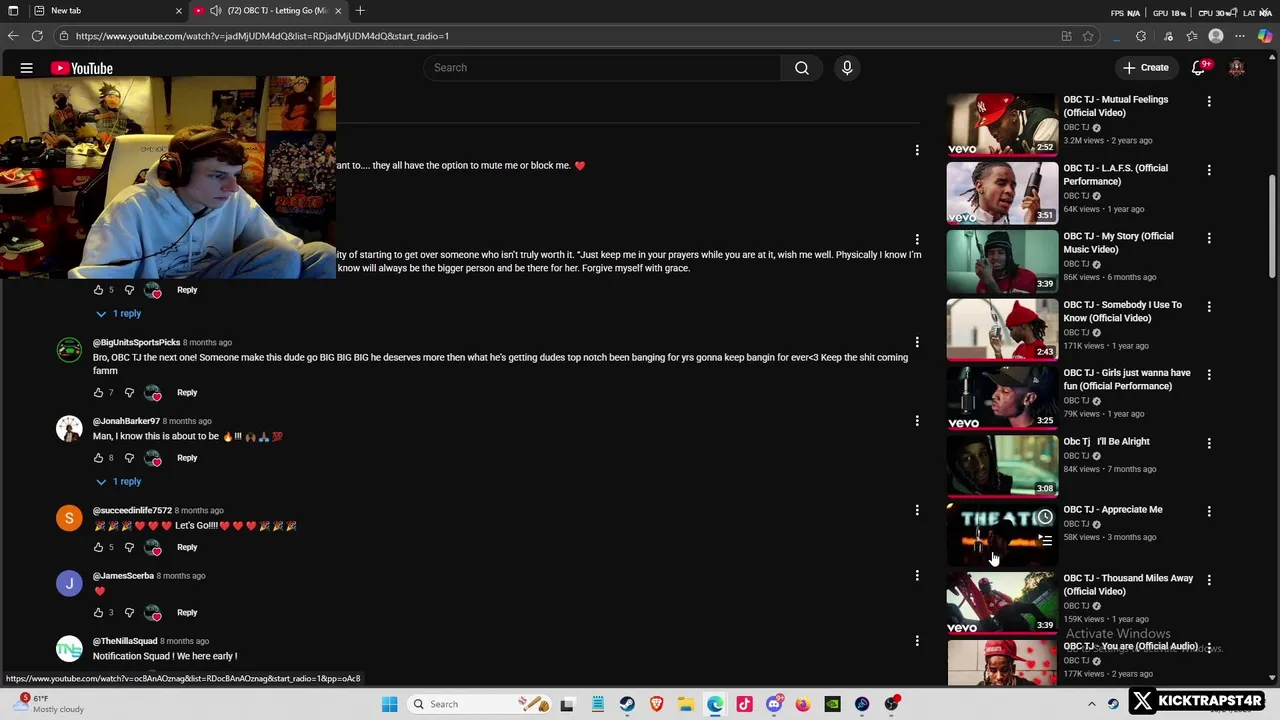
Task: Open more options for My Story video
Action: 1209,238
